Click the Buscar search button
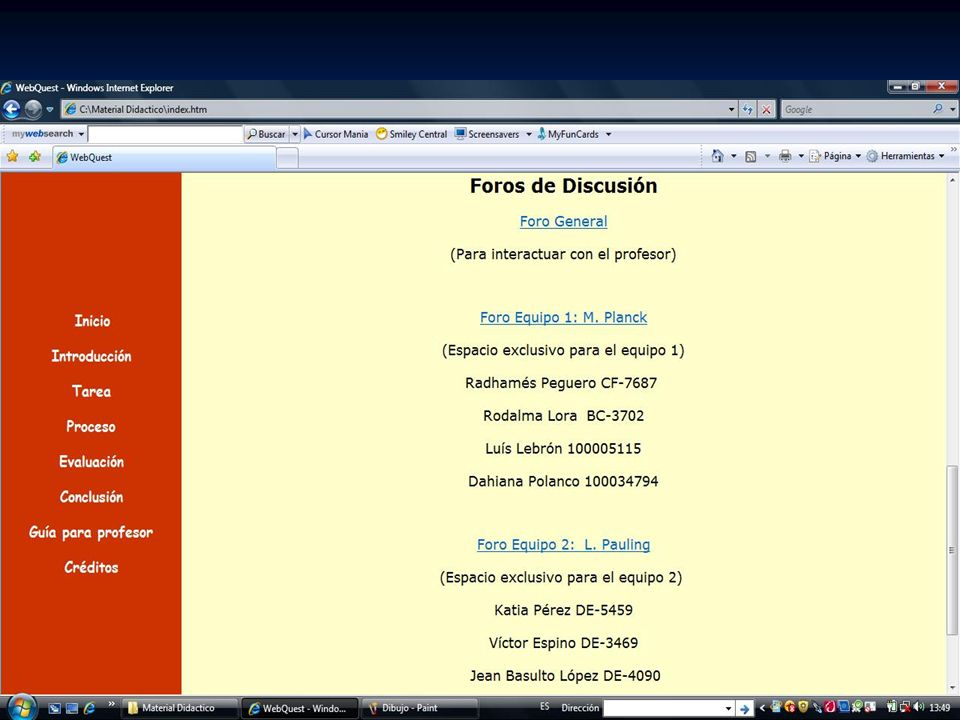Viewport: 960px width, 720px height. [266, 134]
